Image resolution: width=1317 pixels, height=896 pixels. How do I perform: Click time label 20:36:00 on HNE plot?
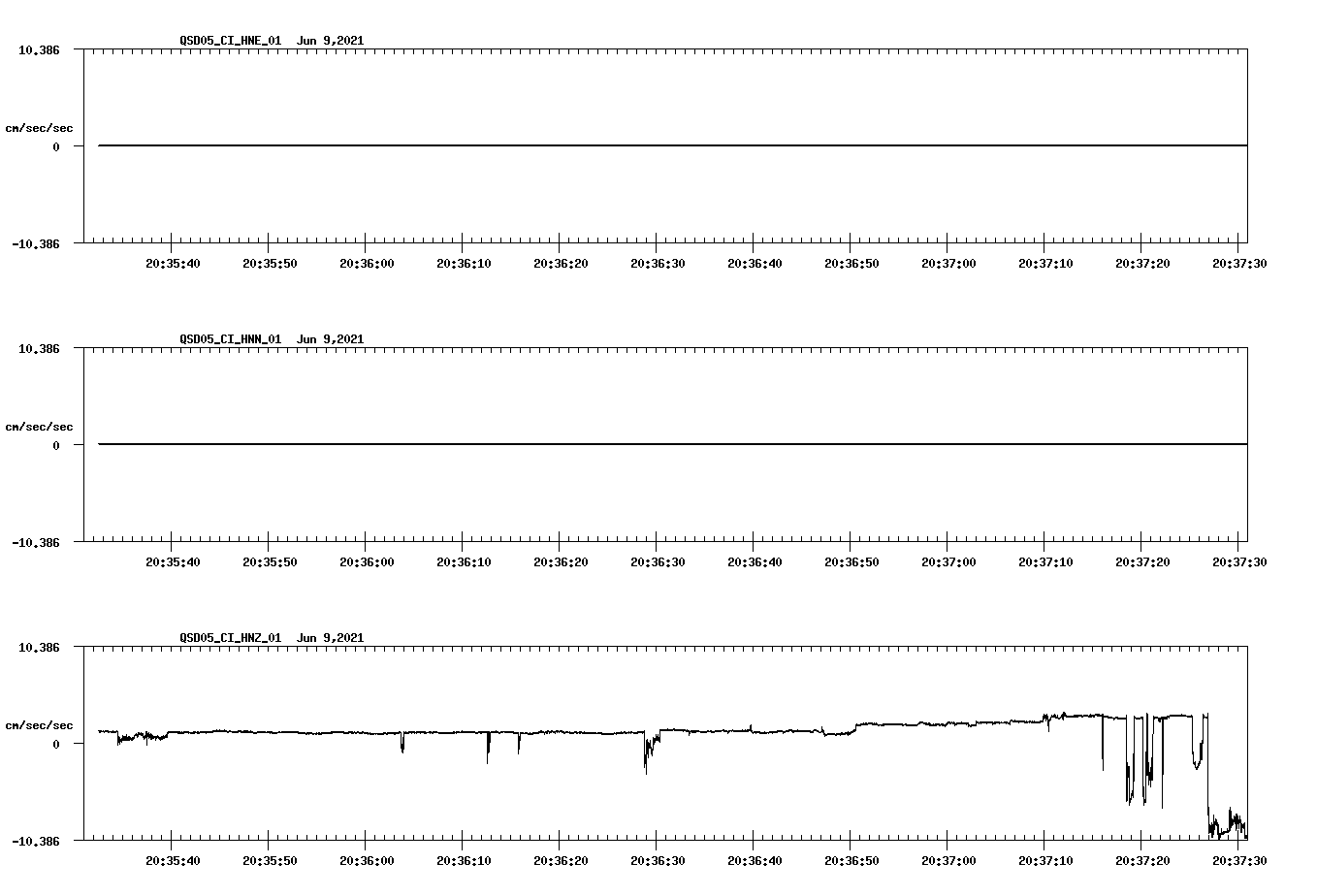pos(367,263)
